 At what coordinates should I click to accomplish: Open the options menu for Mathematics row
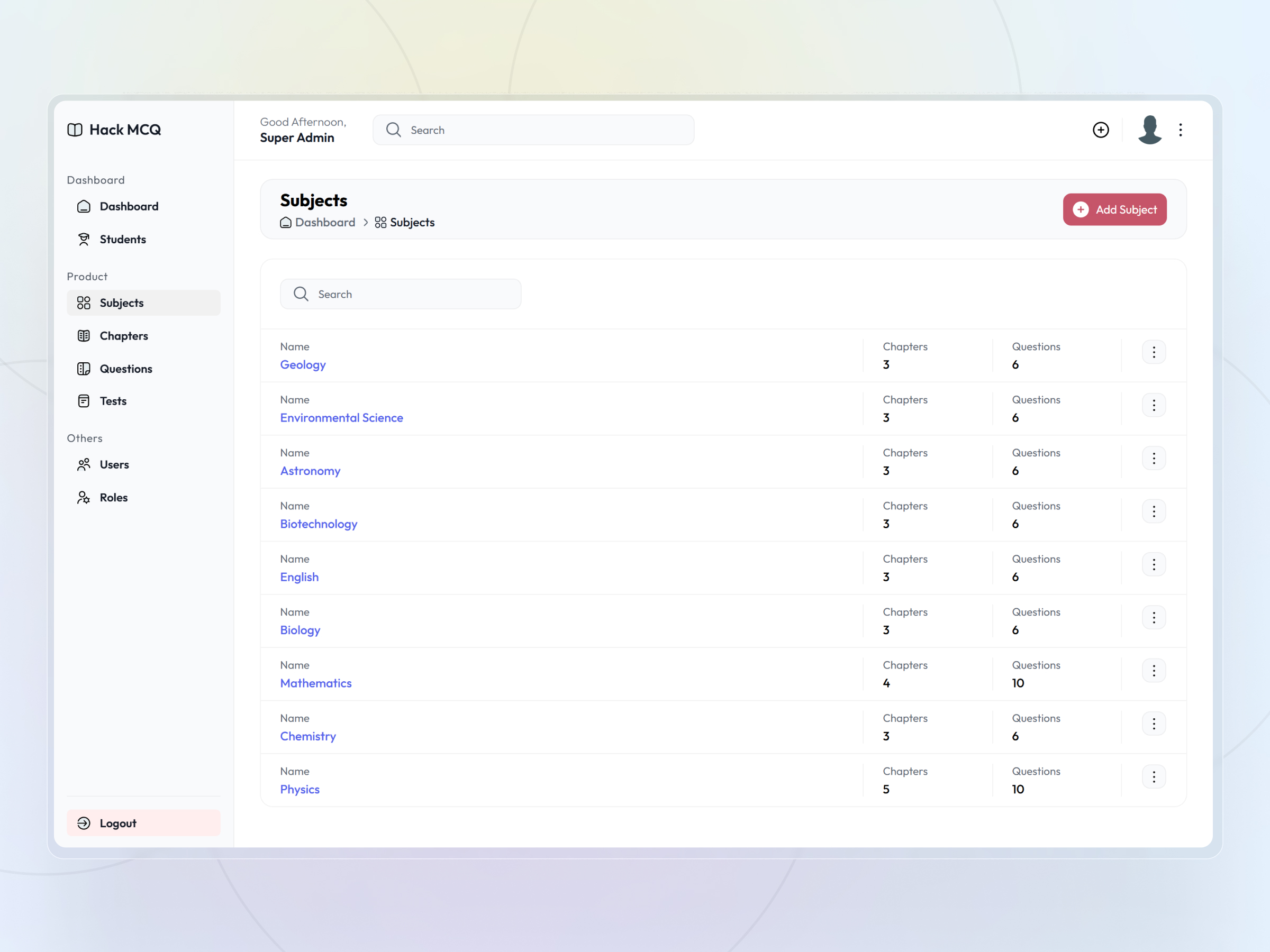click(x=1154, y=670)
